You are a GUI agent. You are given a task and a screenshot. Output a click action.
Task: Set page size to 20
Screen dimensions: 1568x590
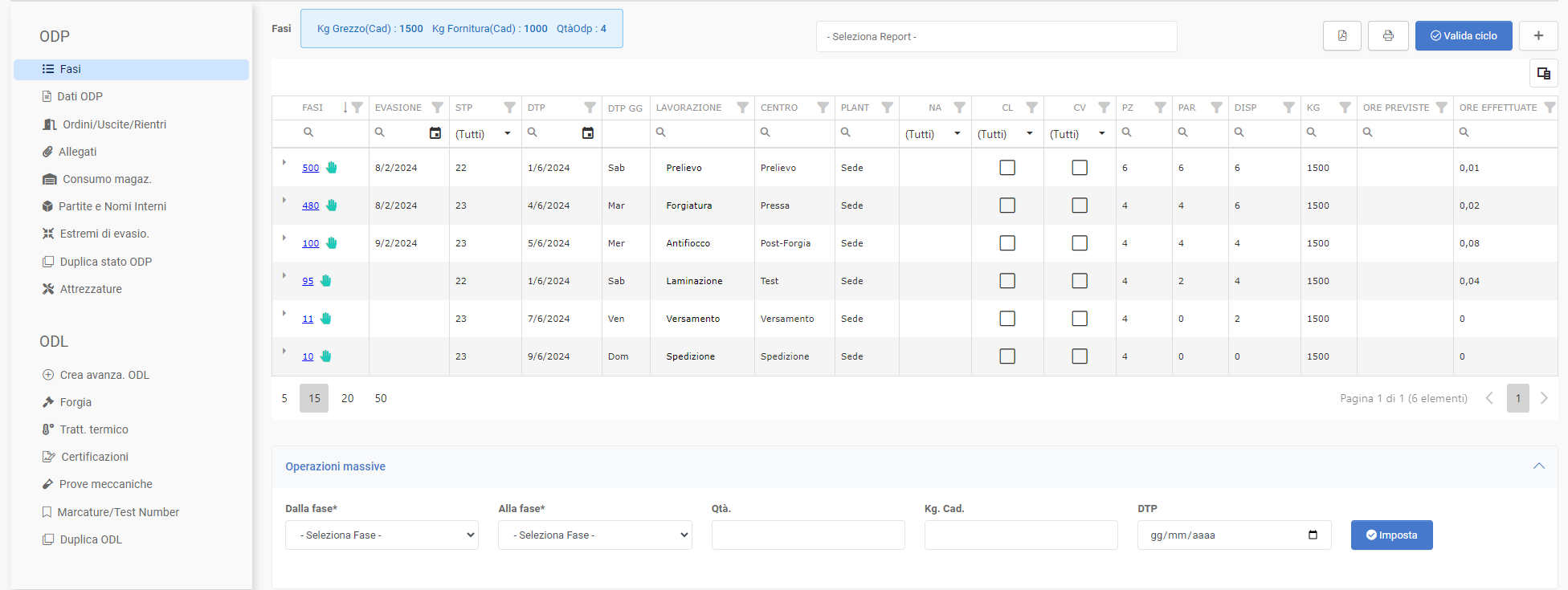[x=347, y=398]
